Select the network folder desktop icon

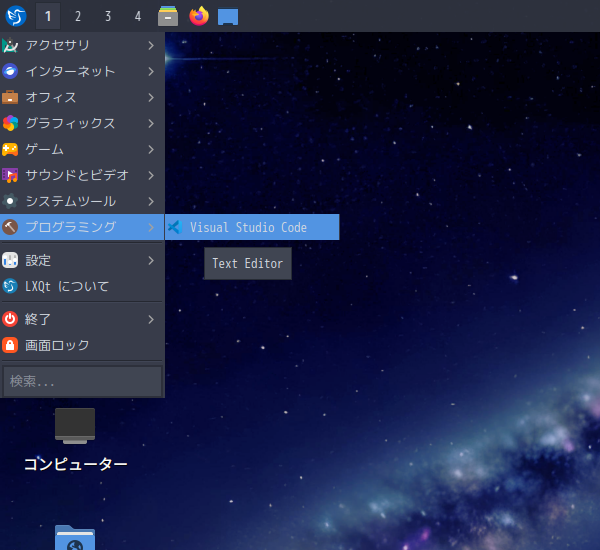click(75, 537)
